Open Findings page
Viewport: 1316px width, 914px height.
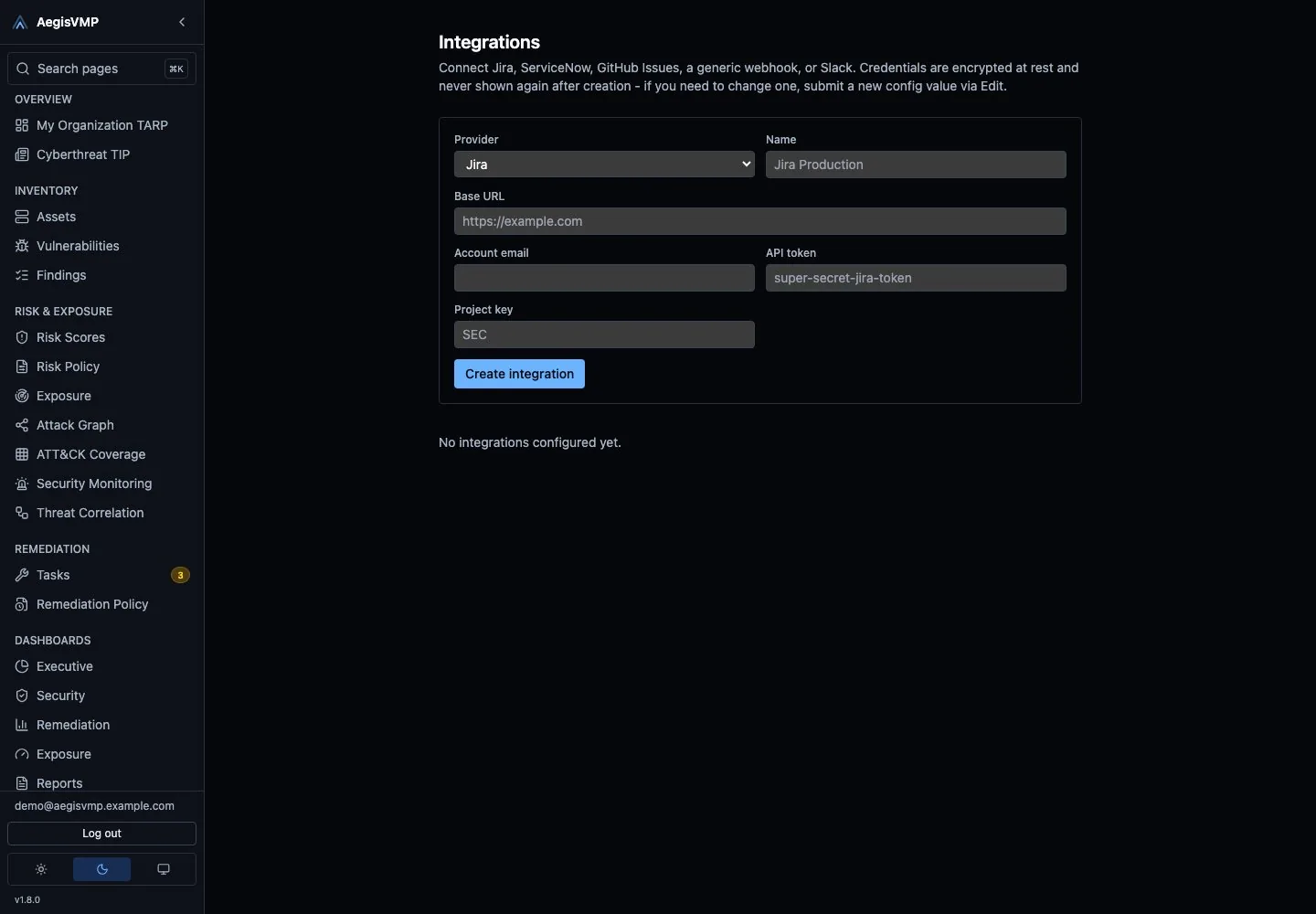point(101,275)
